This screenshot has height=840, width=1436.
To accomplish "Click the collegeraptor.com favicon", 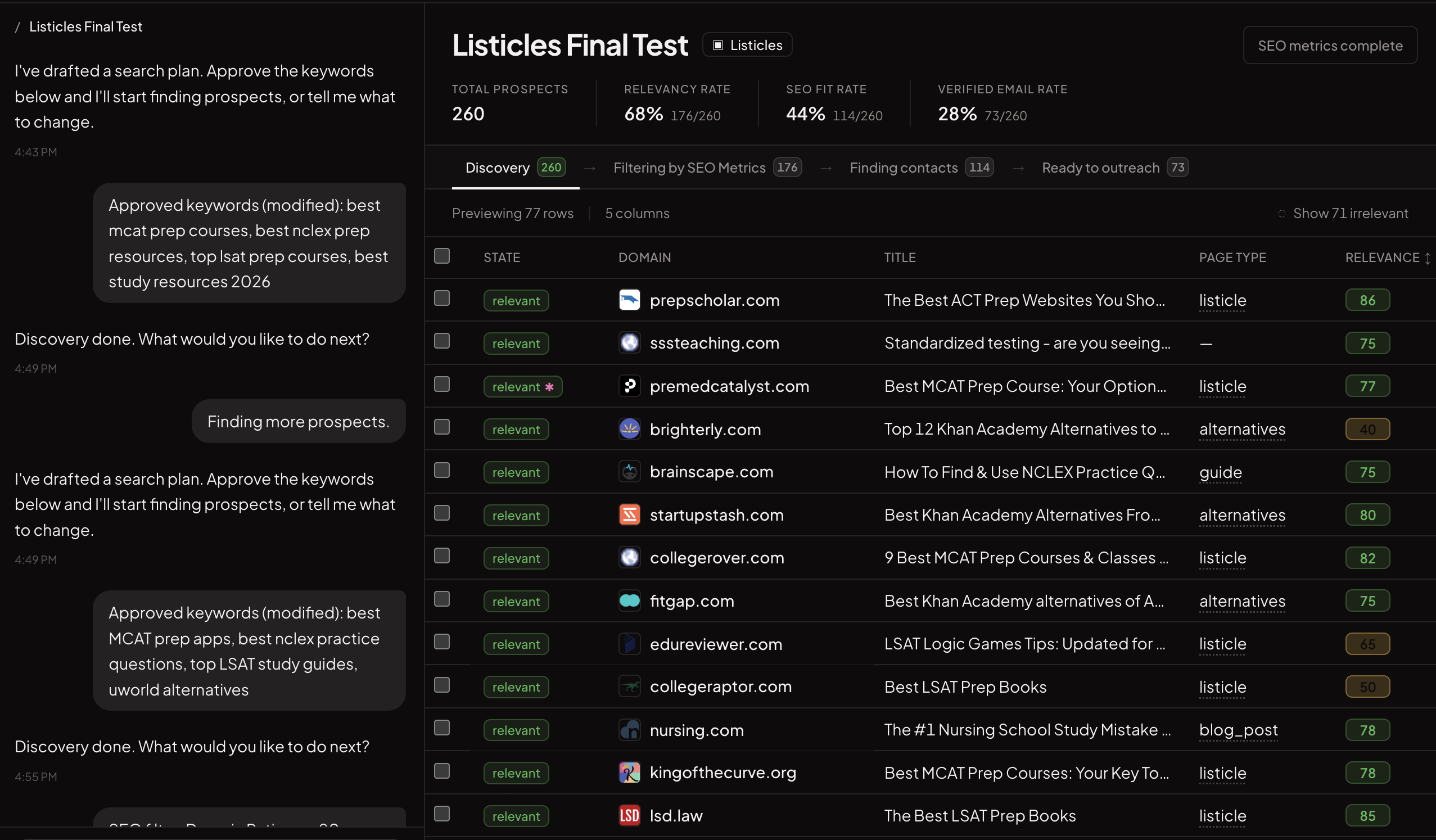I will point(629,686).
